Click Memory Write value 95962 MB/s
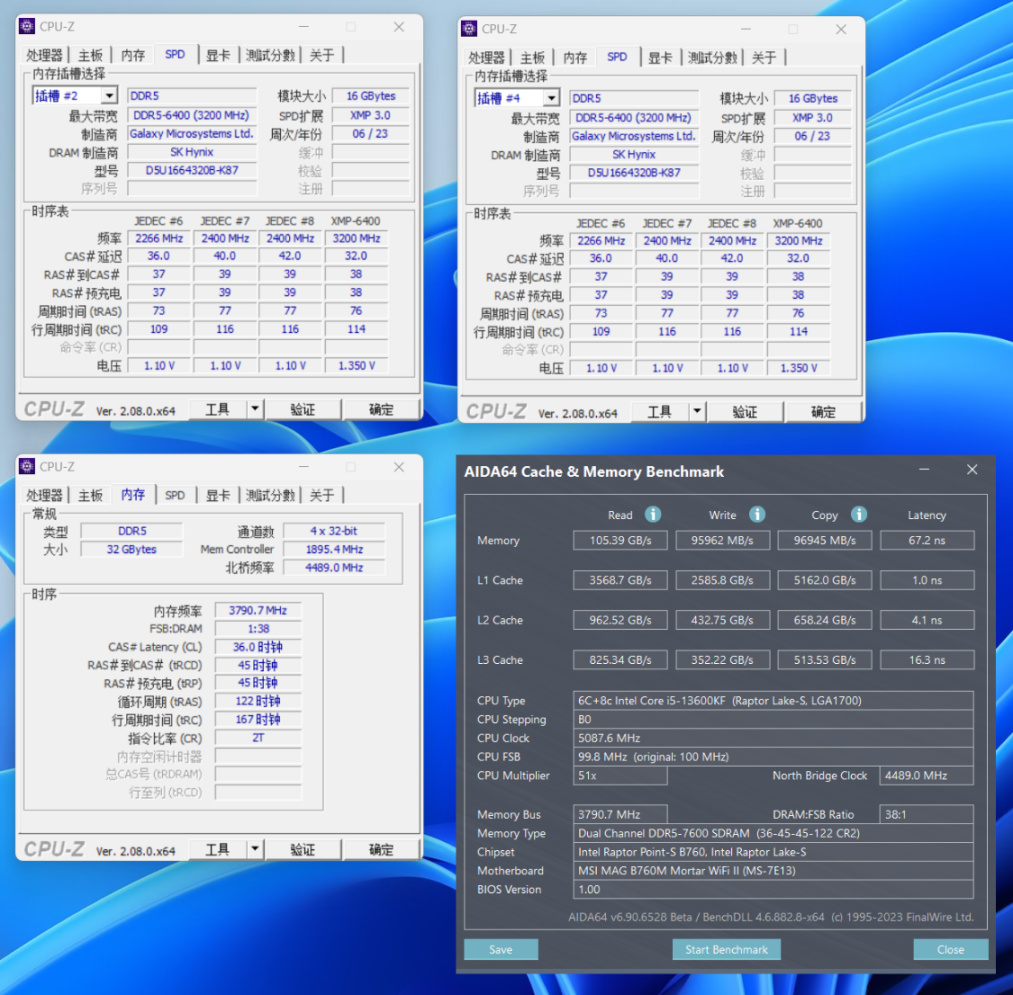The image size is (1013, 995). (x=722, y=540)
